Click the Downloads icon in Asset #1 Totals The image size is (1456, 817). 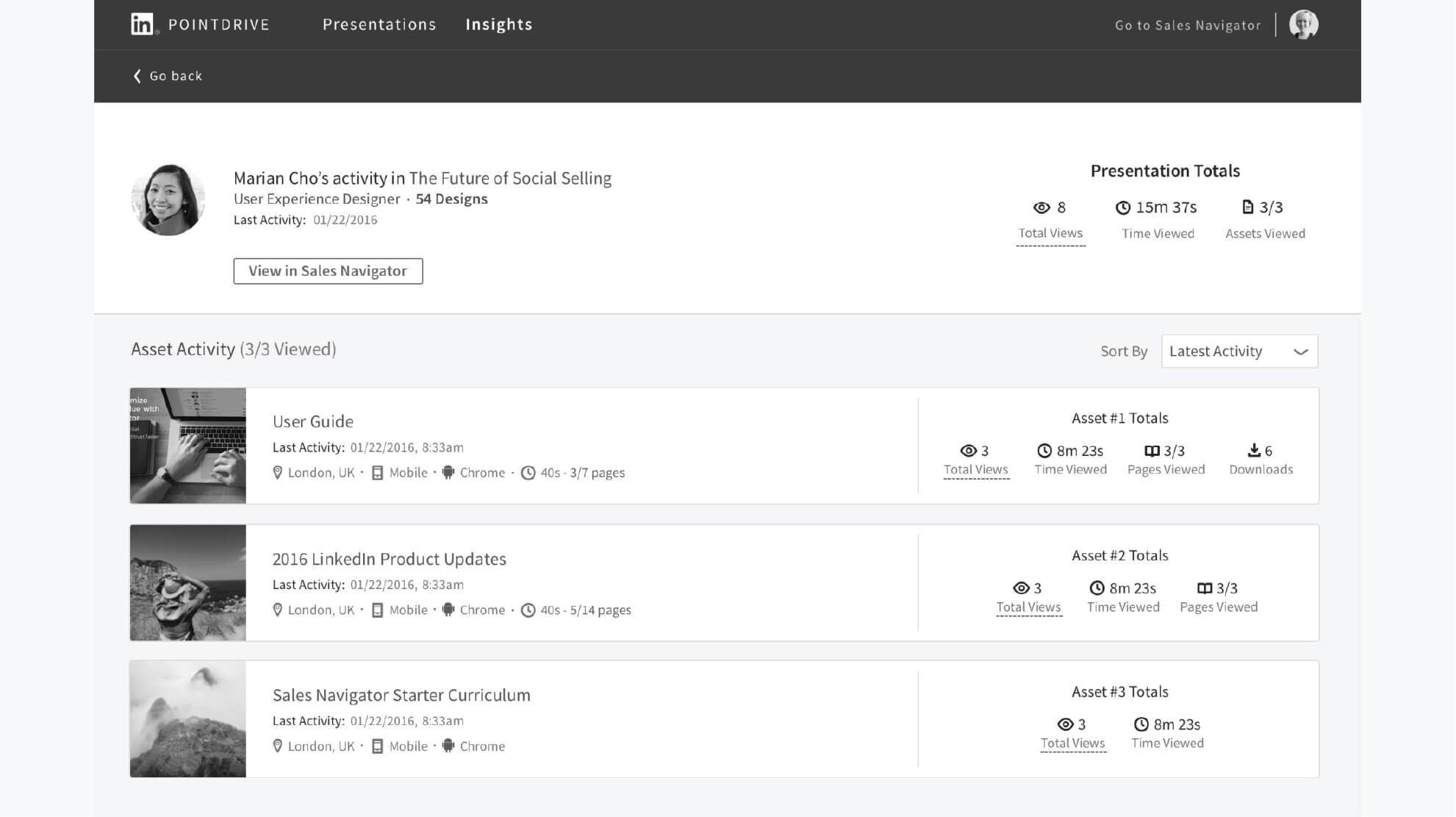click(1254, 450)
